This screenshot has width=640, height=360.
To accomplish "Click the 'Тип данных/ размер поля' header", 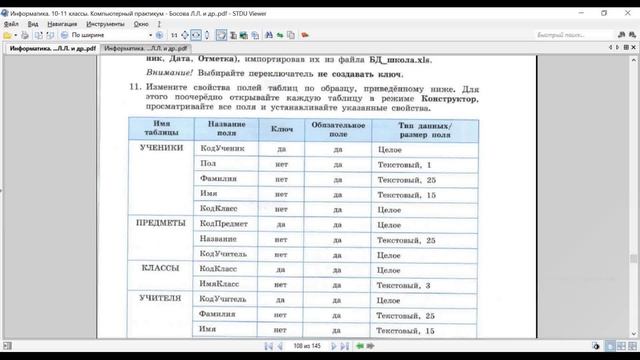I will coord(425,130).
